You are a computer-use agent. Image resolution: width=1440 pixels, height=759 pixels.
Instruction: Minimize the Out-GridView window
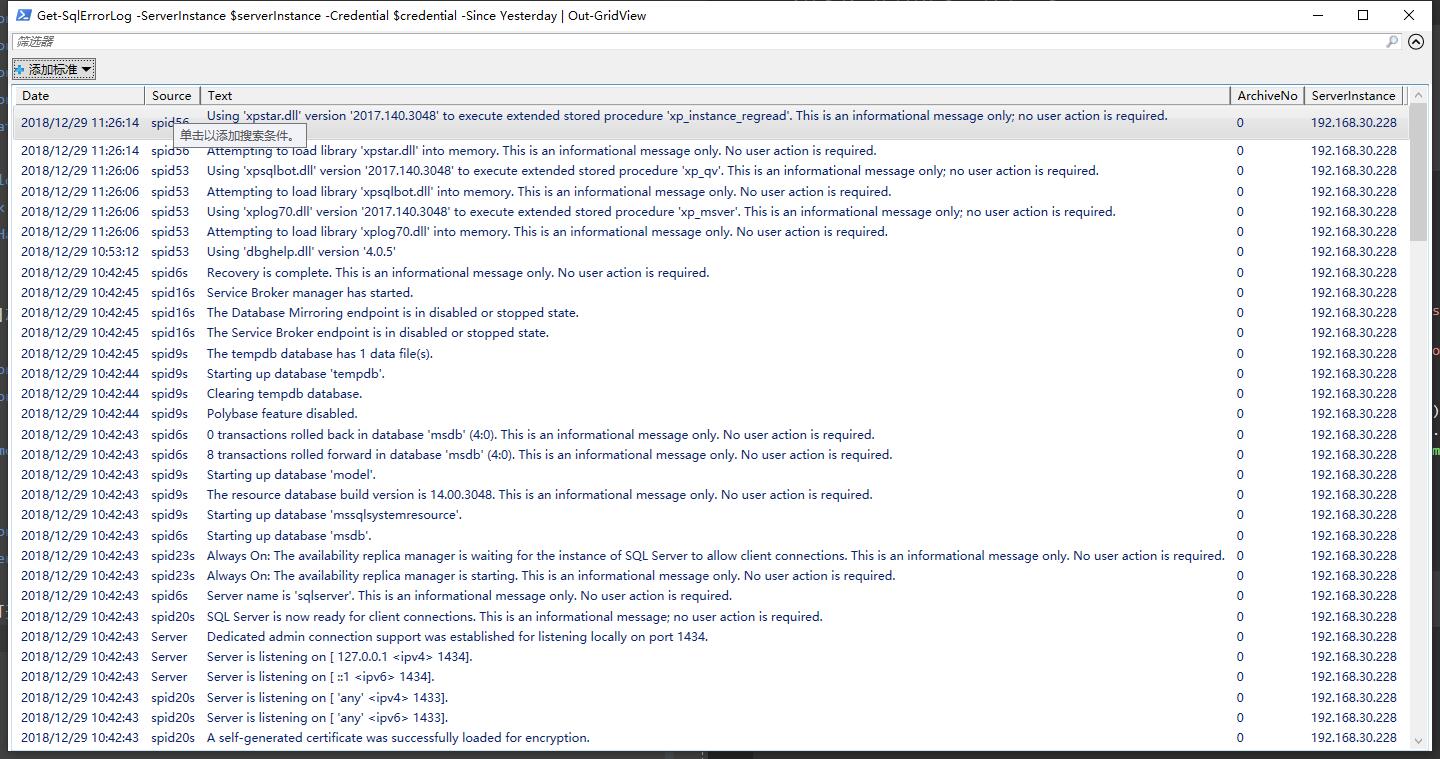[x=1317, y=15]
